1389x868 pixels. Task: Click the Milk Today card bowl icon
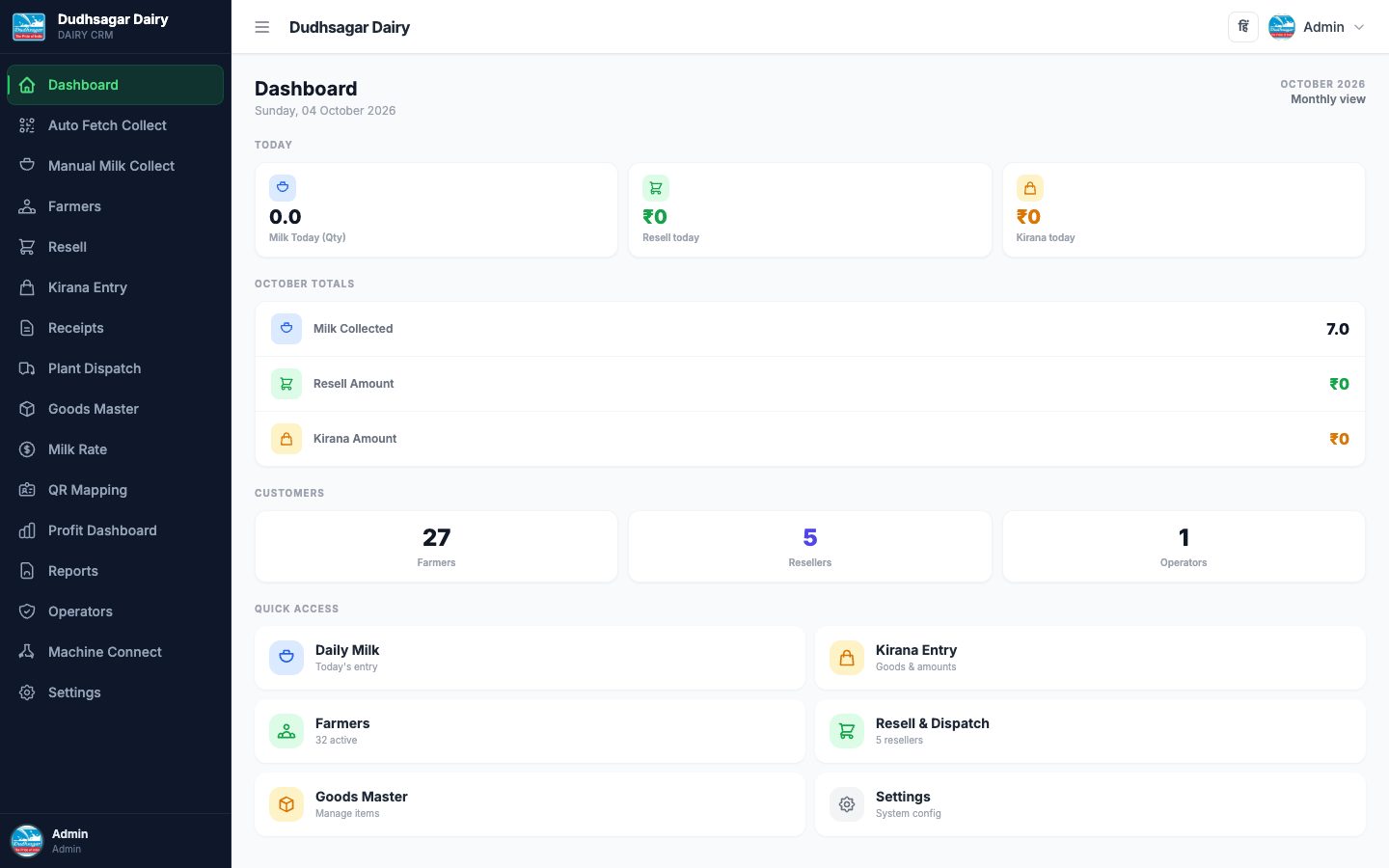[283, 188]
